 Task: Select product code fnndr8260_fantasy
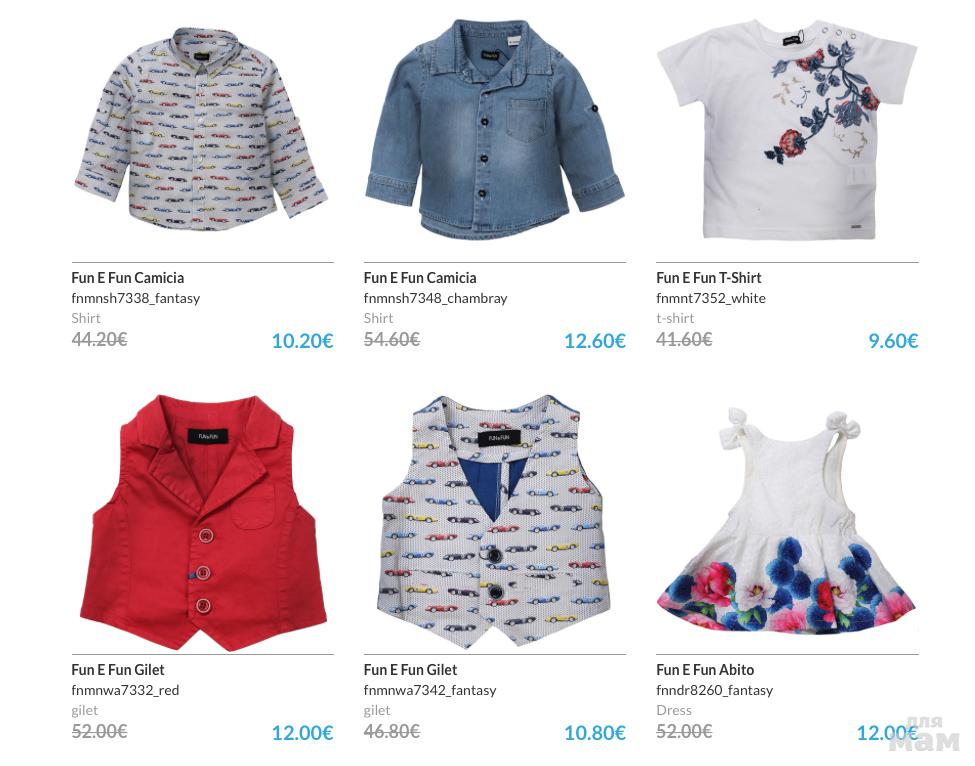(714, 690)
